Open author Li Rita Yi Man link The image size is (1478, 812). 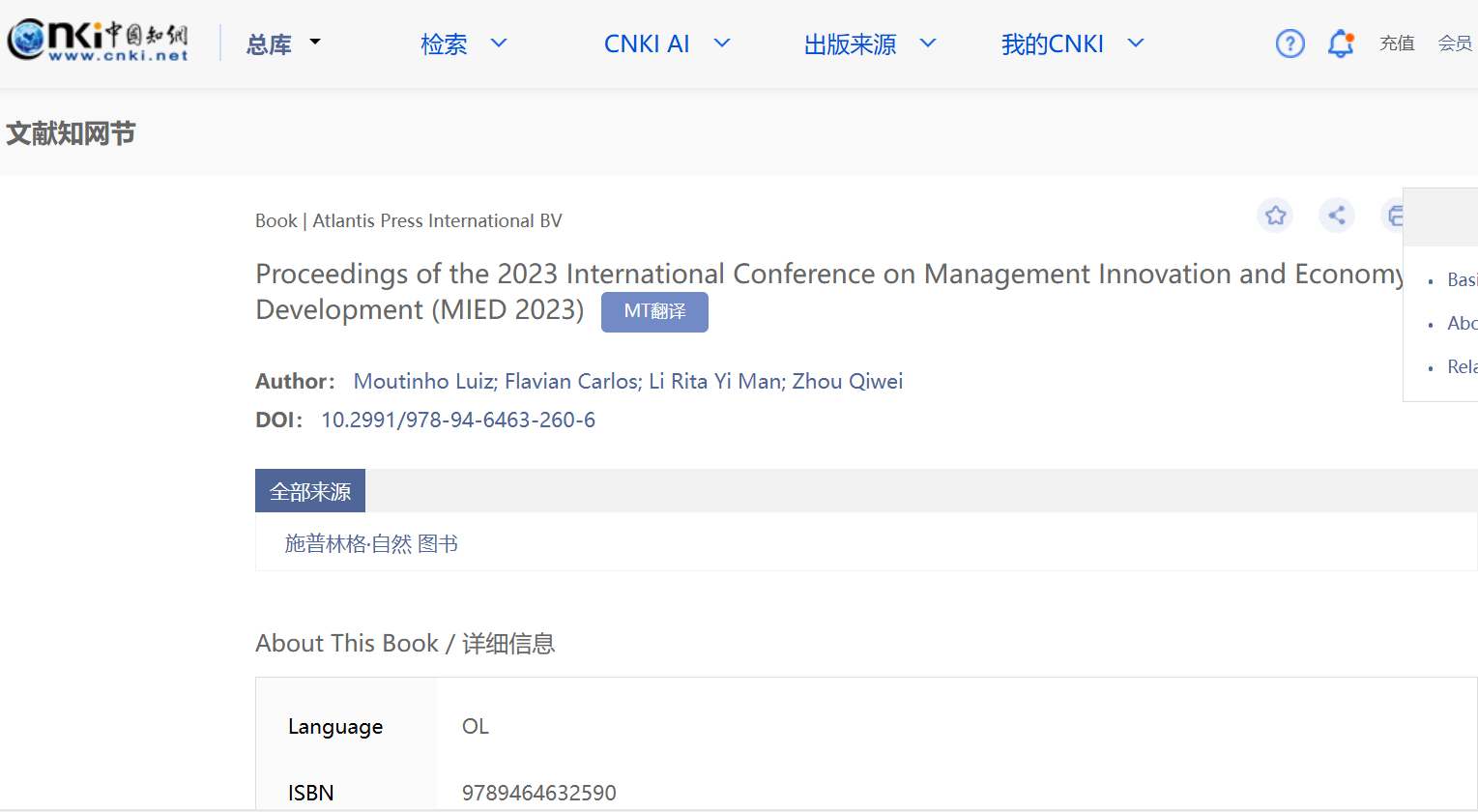pos(715,382)
